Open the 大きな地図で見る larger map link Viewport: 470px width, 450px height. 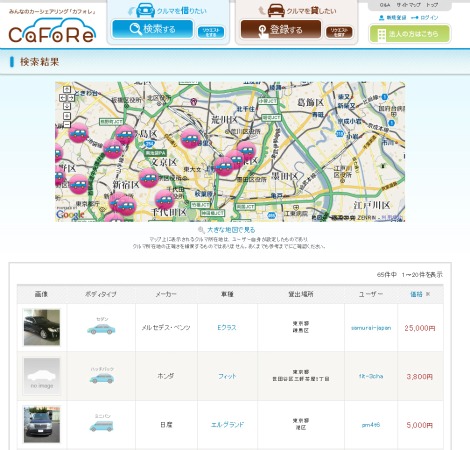231,230
